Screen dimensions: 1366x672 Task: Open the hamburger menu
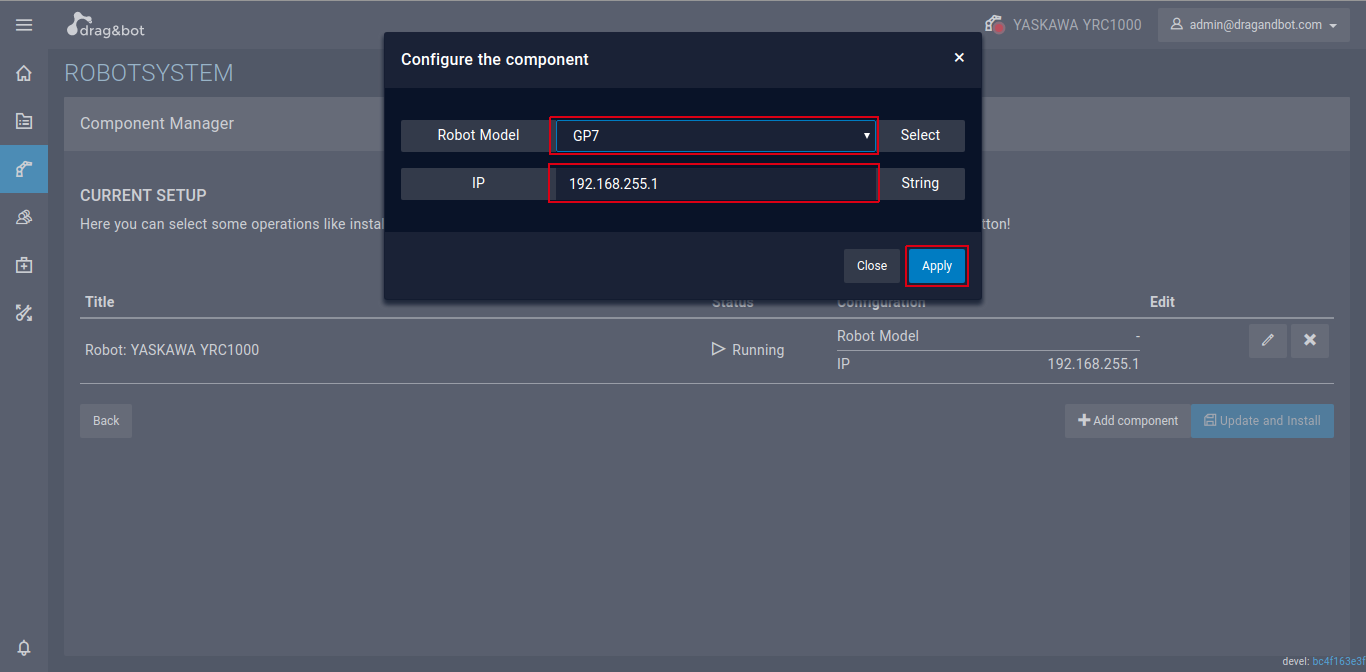click(x=24, y=25)
